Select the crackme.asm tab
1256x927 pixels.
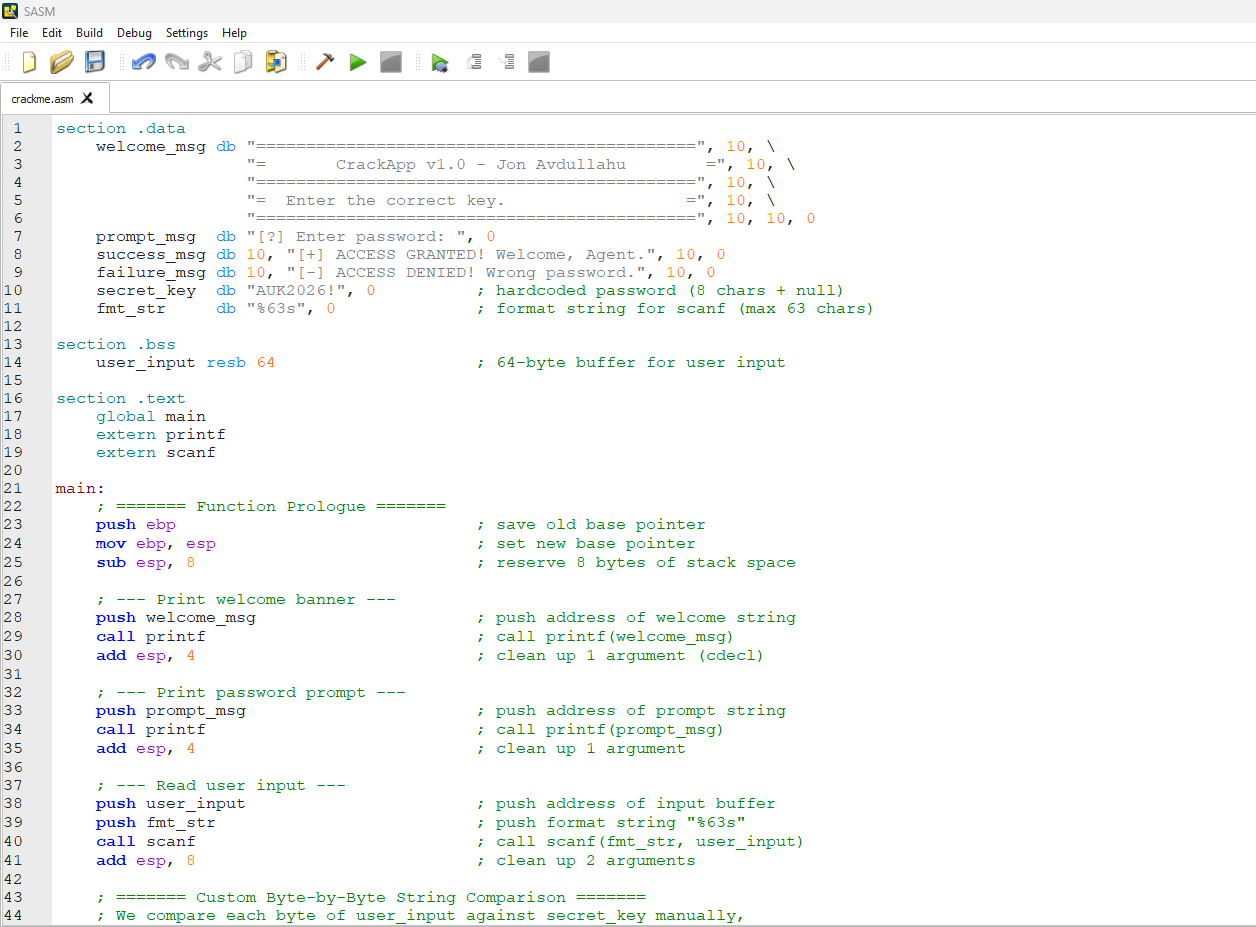(x=42, y=99)
